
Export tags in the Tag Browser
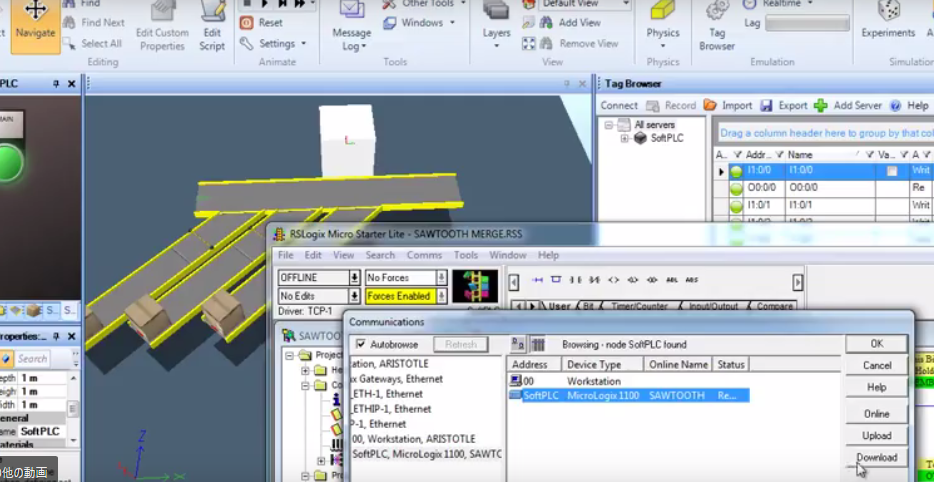coord(784,105)
